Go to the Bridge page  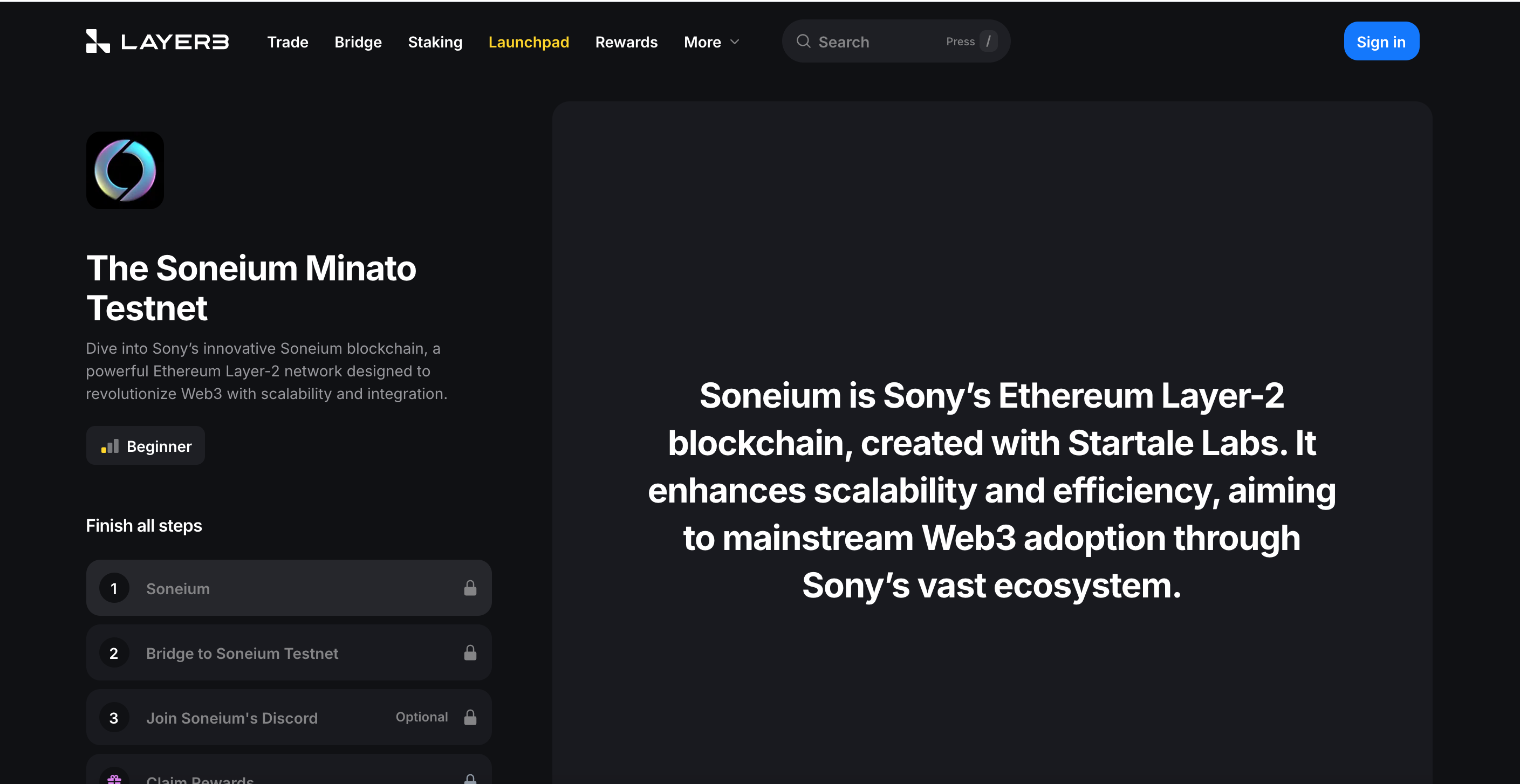tap(358, 42)
